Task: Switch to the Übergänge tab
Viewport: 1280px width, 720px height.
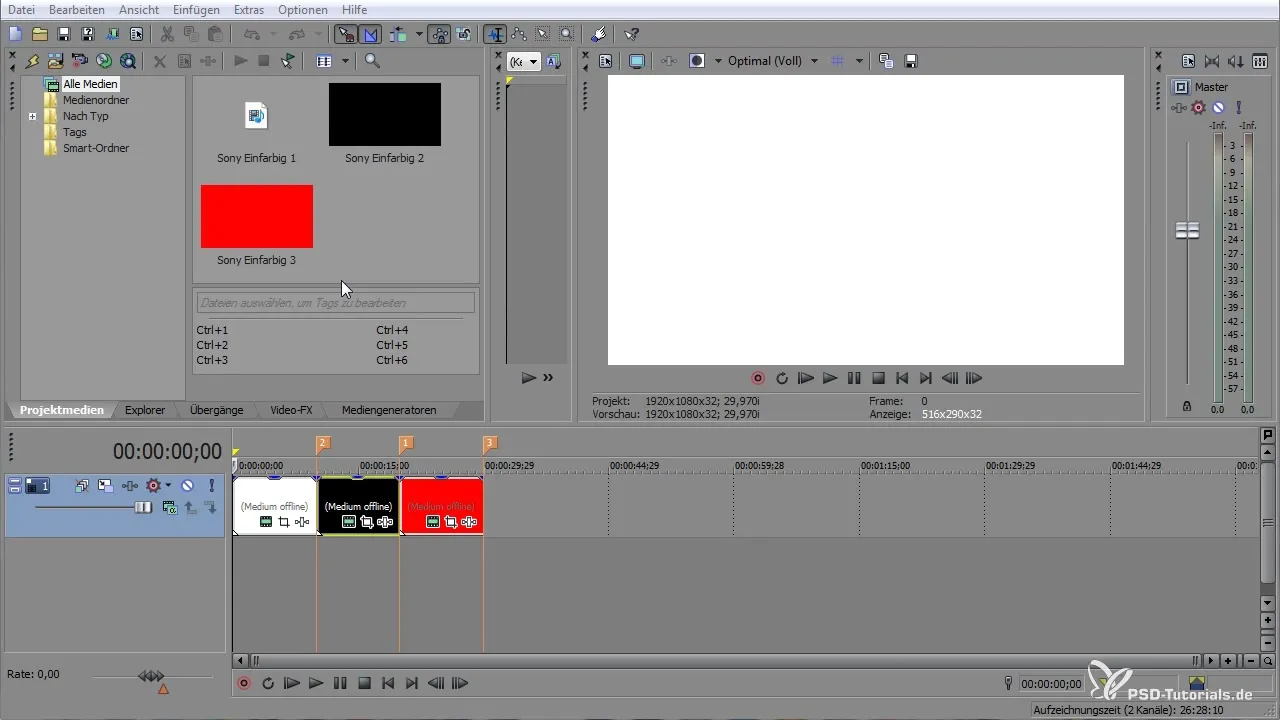Action: coord(217,410)
